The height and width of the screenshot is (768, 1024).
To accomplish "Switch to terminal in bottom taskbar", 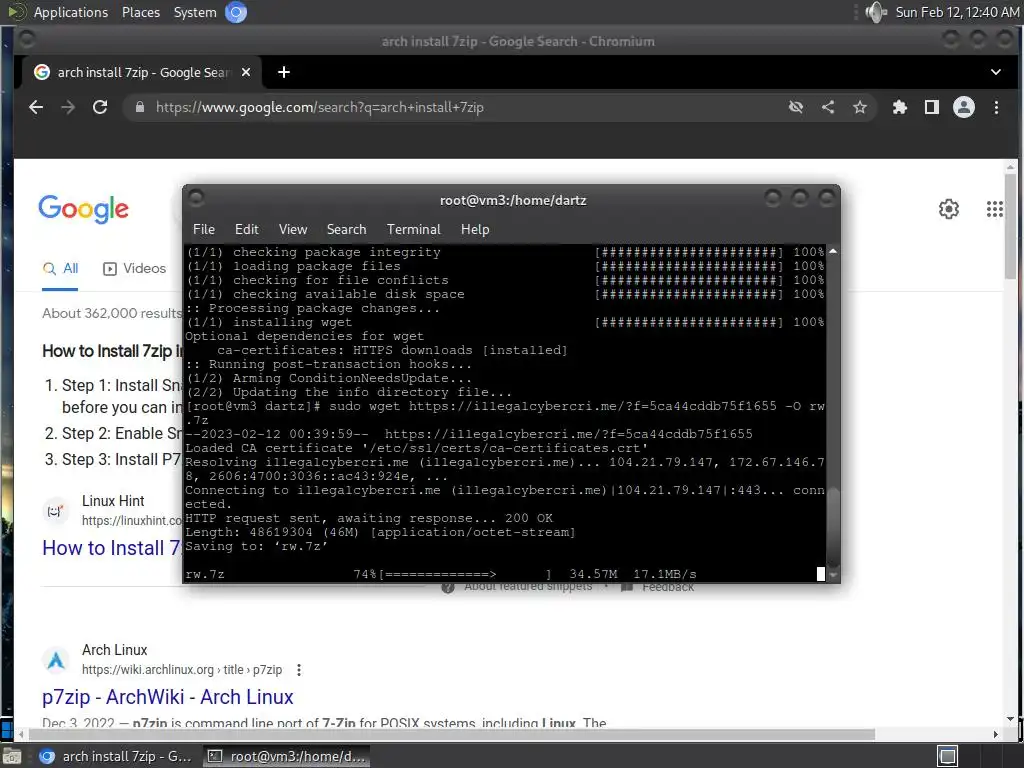I will point(286,756).
